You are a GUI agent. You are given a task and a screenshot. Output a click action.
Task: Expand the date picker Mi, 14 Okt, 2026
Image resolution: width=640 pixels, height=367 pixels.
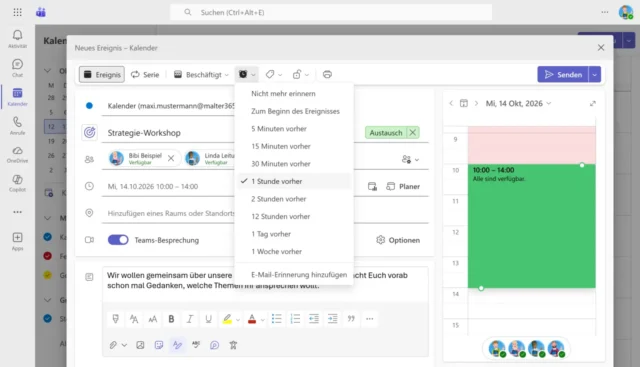coord(518,104)
